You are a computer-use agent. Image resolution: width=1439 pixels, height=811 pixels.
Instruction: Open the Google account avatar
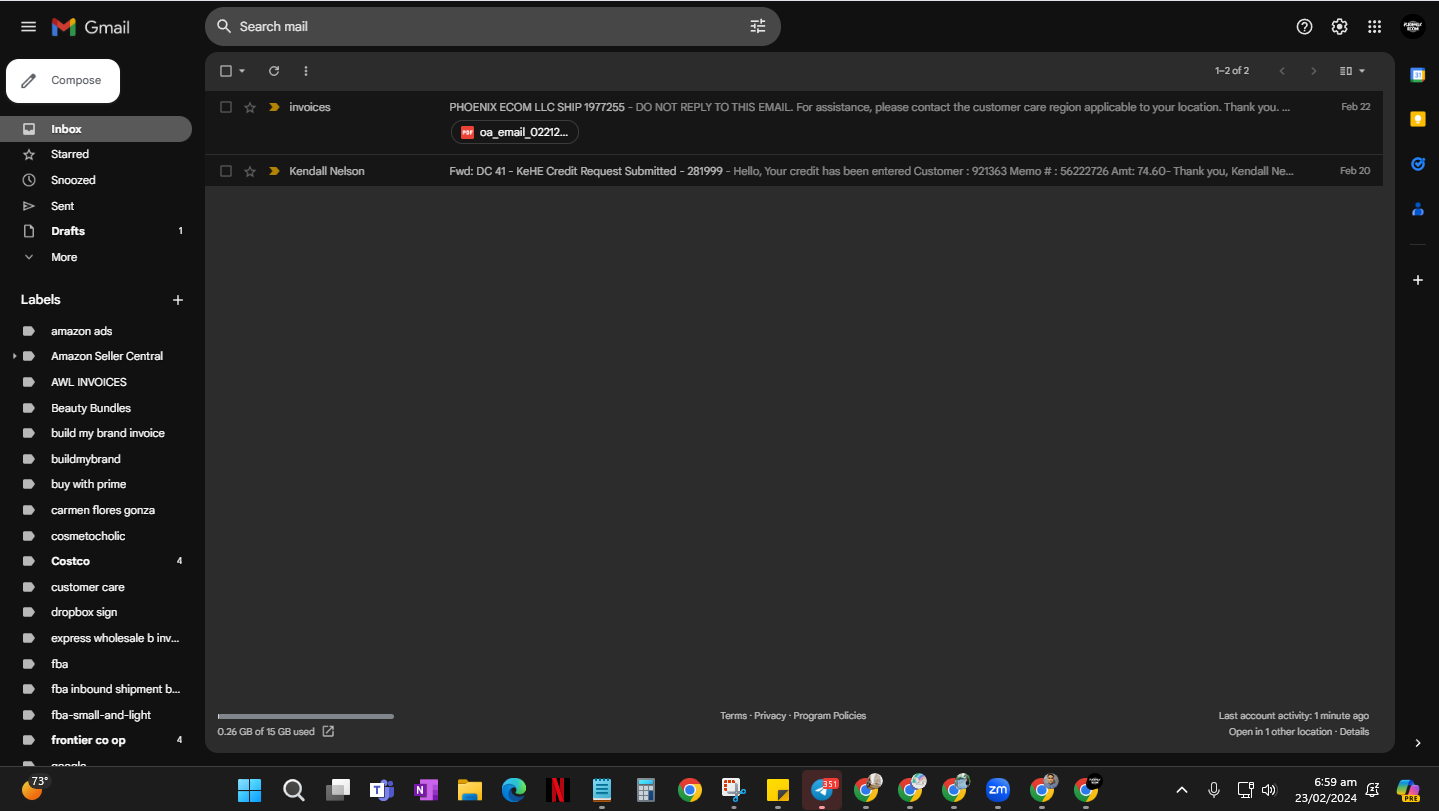coord(1413,27)
